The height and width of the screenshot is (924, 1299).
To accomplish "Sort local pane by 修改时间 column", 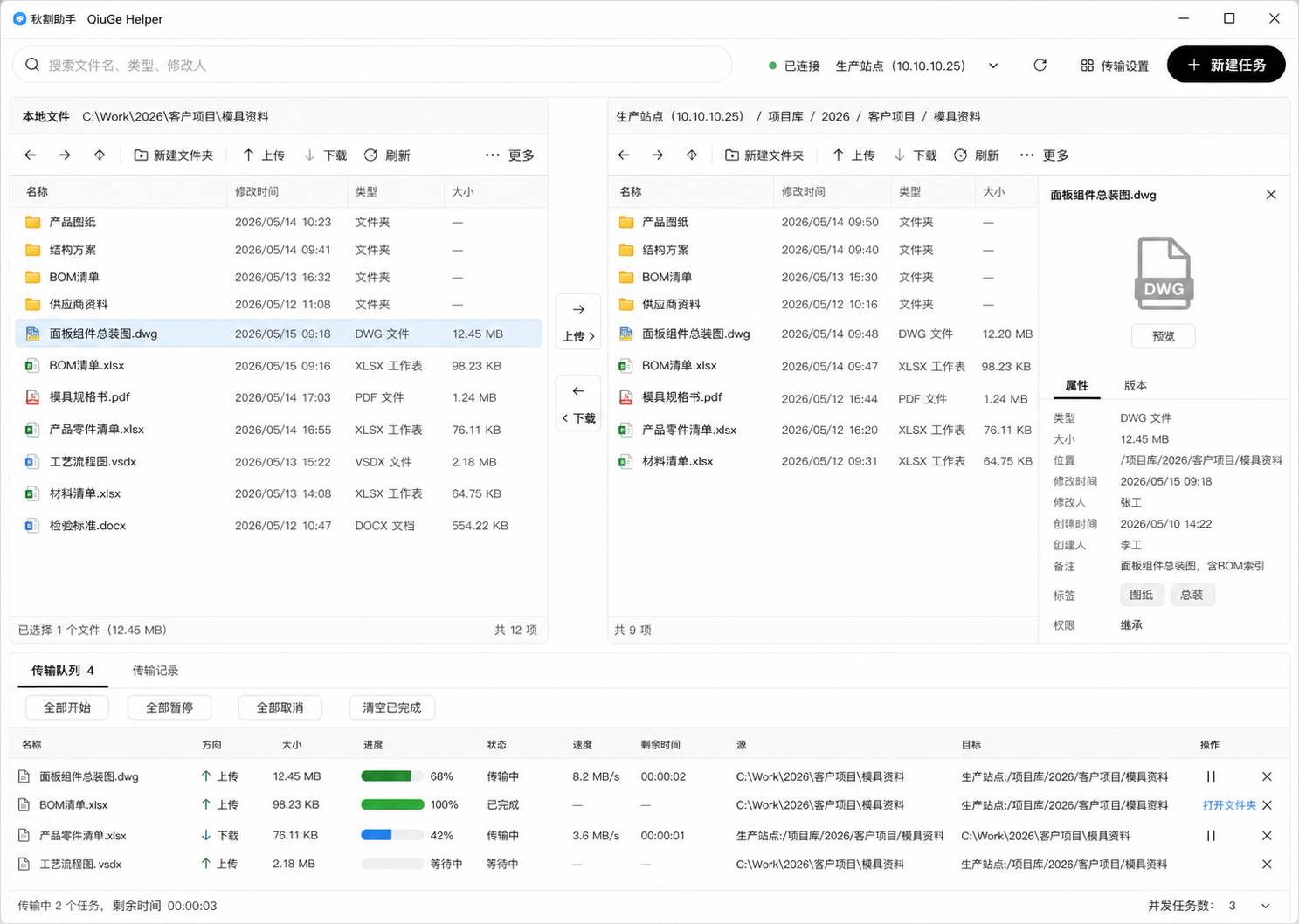I will [257, 191].
